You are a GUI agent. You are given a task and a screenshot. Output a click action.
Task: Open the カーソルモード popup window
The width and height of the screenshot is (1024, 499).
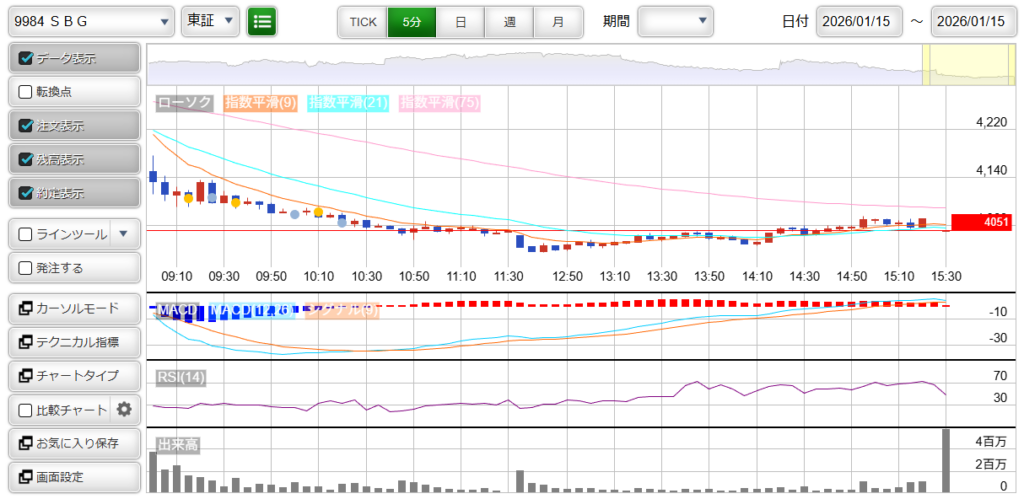[73, 308]
